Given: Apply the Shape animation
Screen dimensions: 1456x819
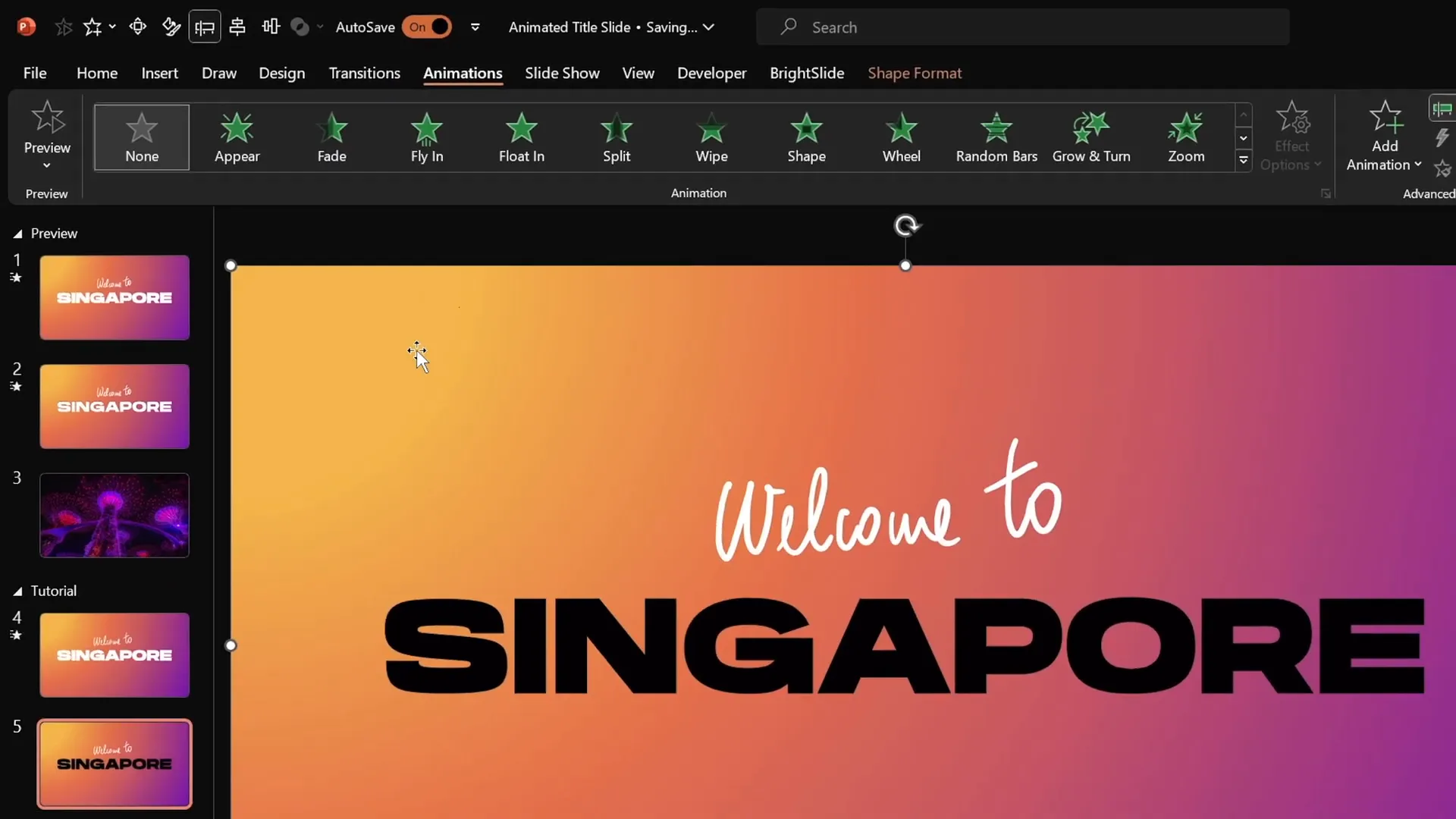Looking at the screenshot, I should coord(806,137).
